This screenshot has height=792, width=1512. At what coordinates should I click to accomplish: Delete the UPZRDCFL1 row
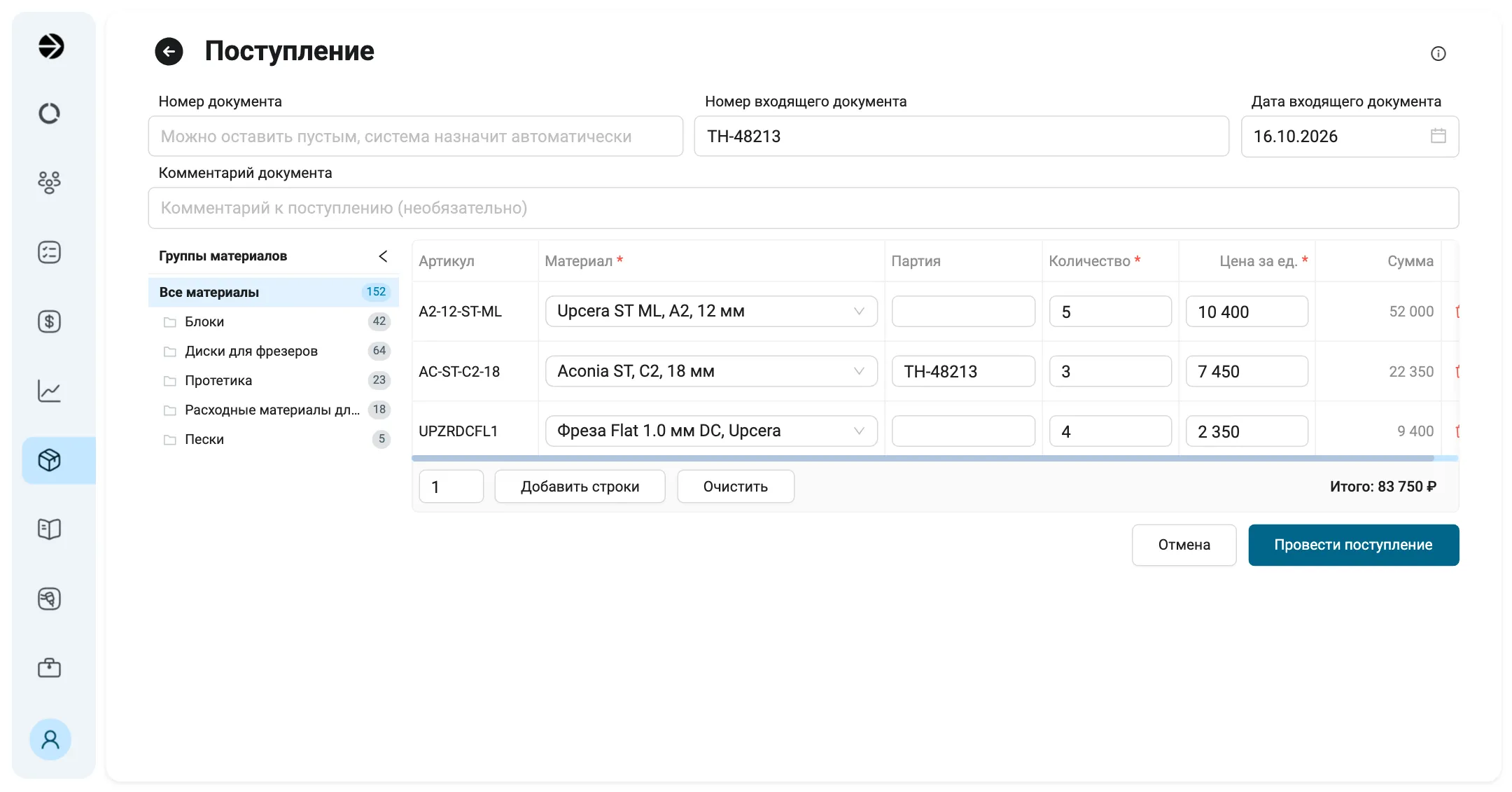point(1457,431)
